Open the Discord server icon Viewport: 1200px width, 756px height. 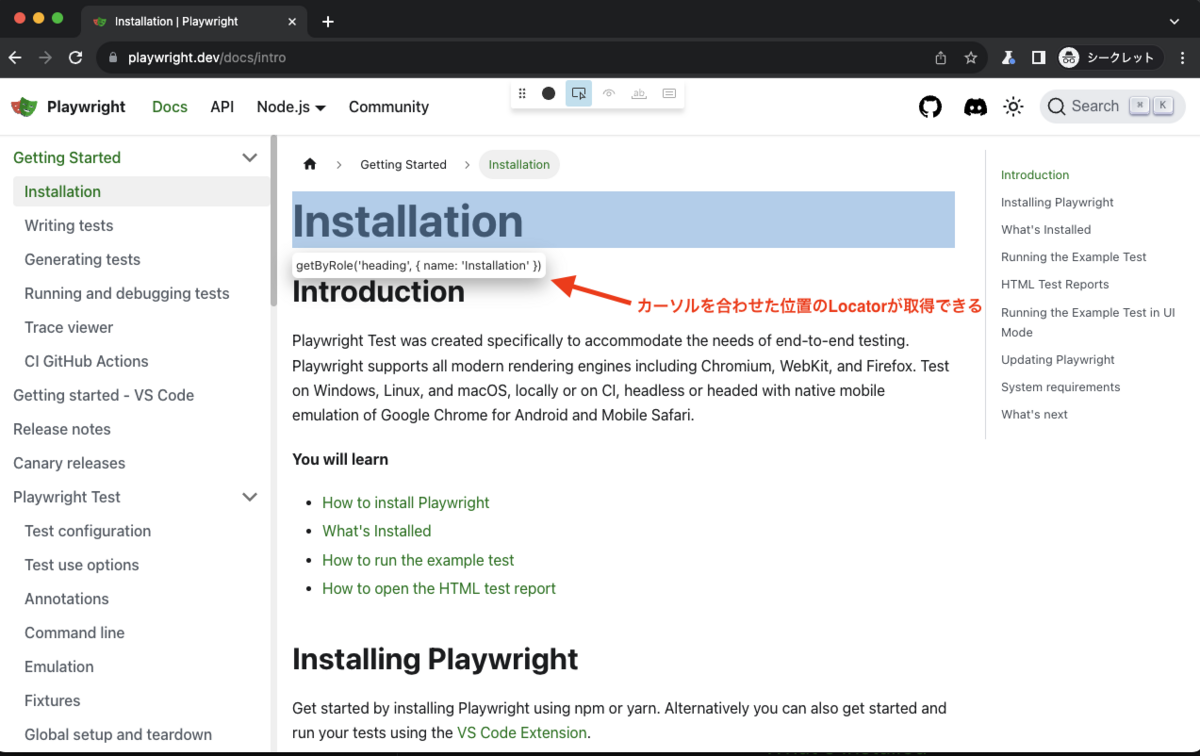pyautogui.click(x=975, y=107)
